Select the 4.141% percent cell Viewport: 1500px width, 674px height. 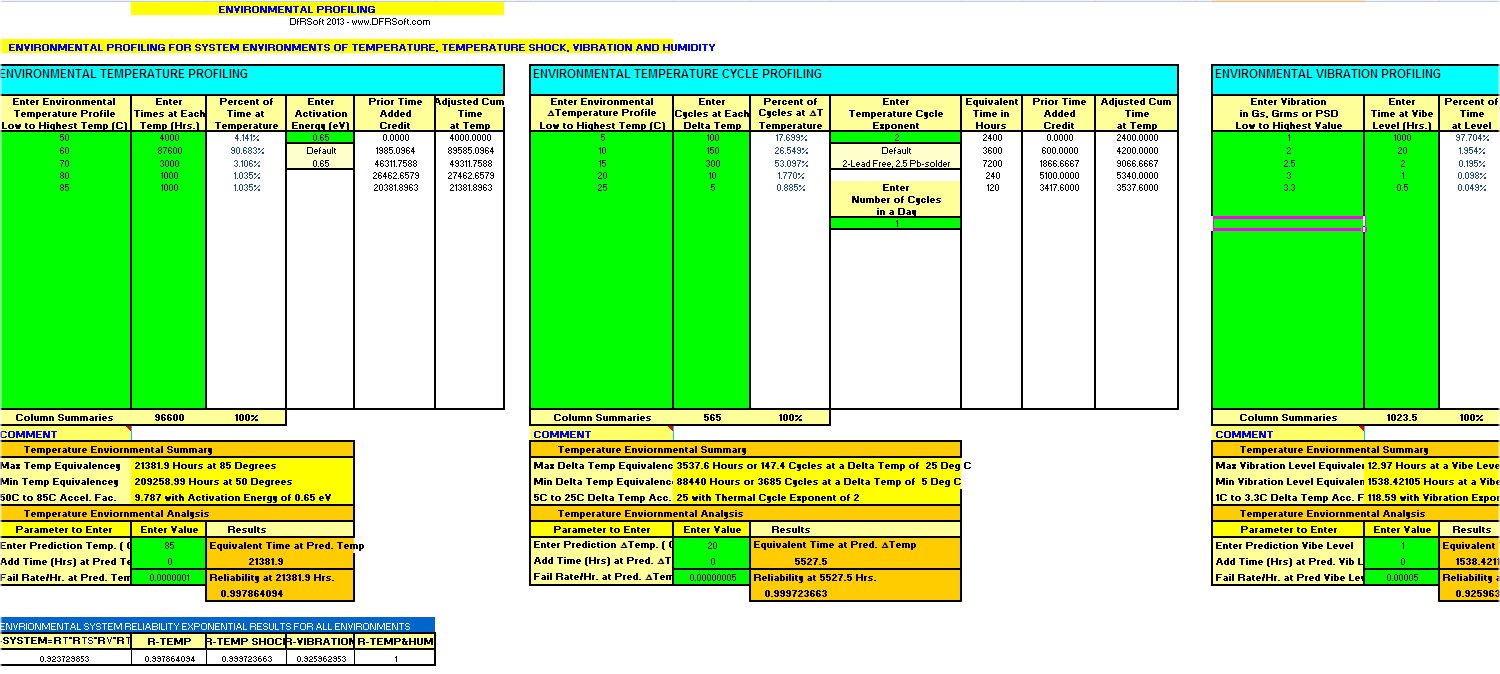tap(246, 138)
